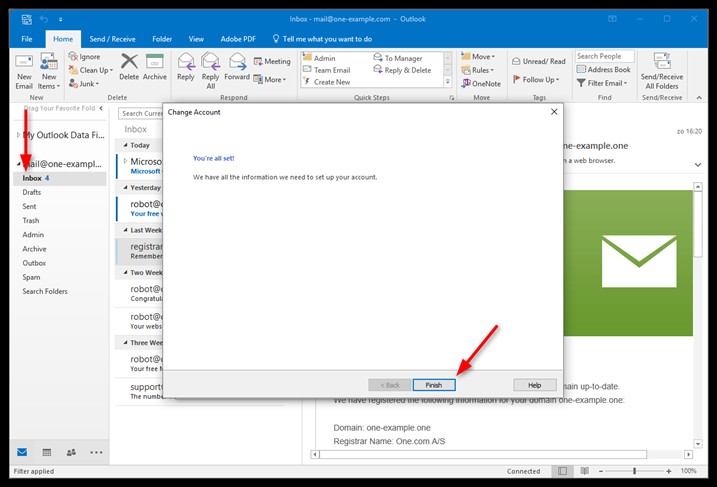Click zoom in plus button
717x487 pixels.
[669, 471]
